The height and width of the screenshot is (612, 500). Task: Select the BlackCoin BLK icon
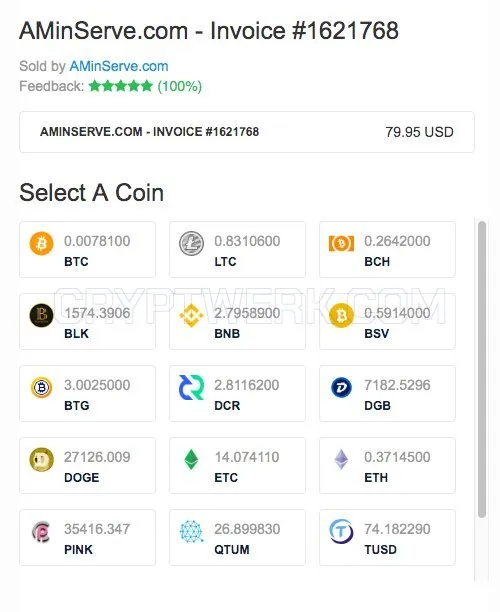pyautogui.click(x=41, y=315)
